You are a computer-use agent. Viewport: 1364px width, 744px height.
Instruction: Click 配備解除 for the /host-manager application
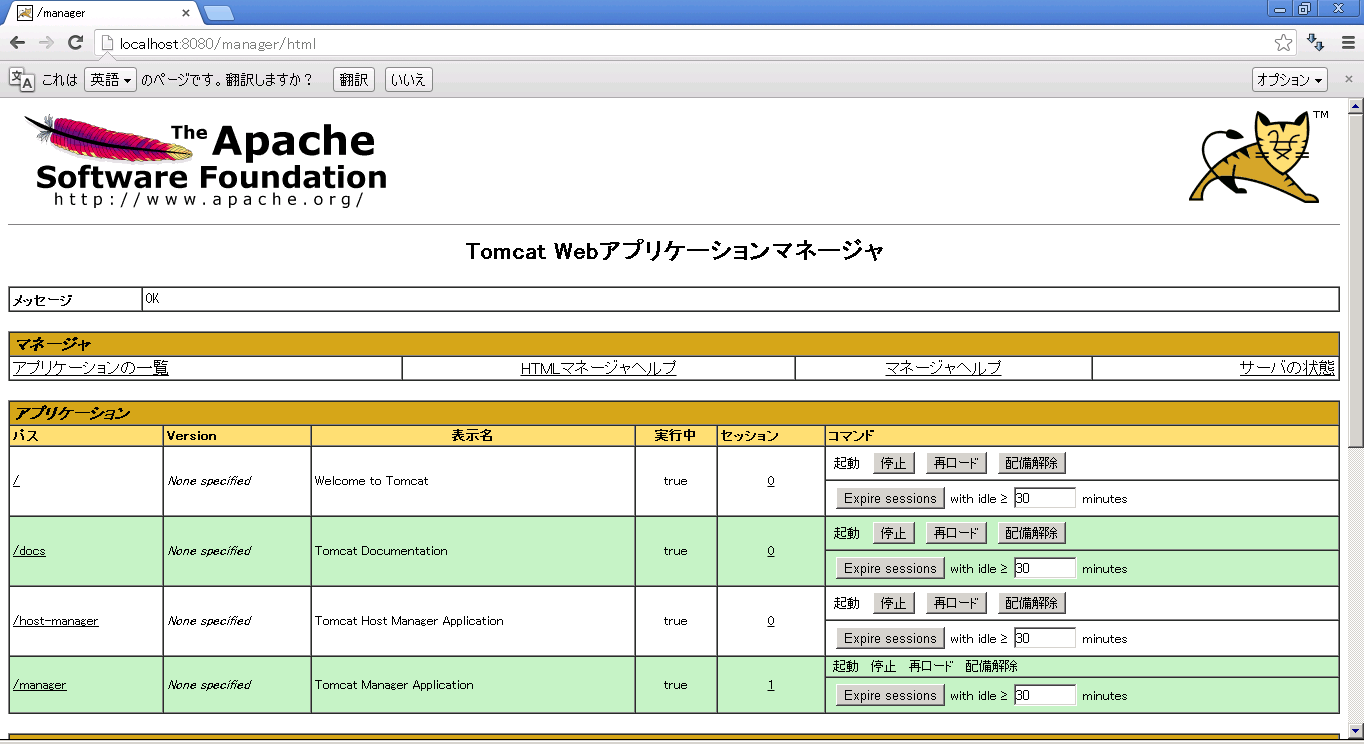tap(1031, 603)
